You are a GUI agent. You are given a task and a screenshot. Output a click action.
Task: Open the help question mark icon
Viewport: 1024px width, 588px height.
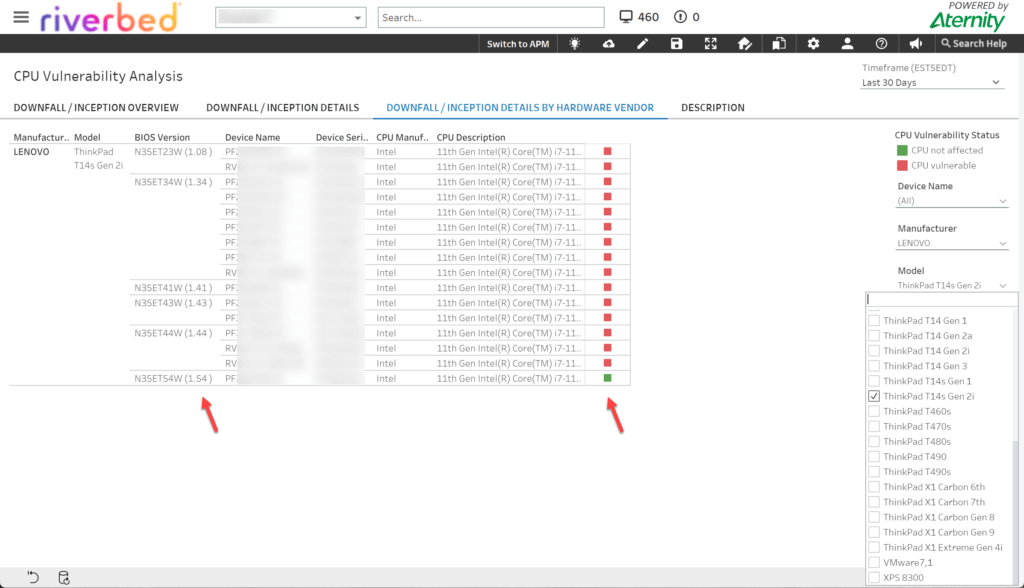(x=881, y=44)
